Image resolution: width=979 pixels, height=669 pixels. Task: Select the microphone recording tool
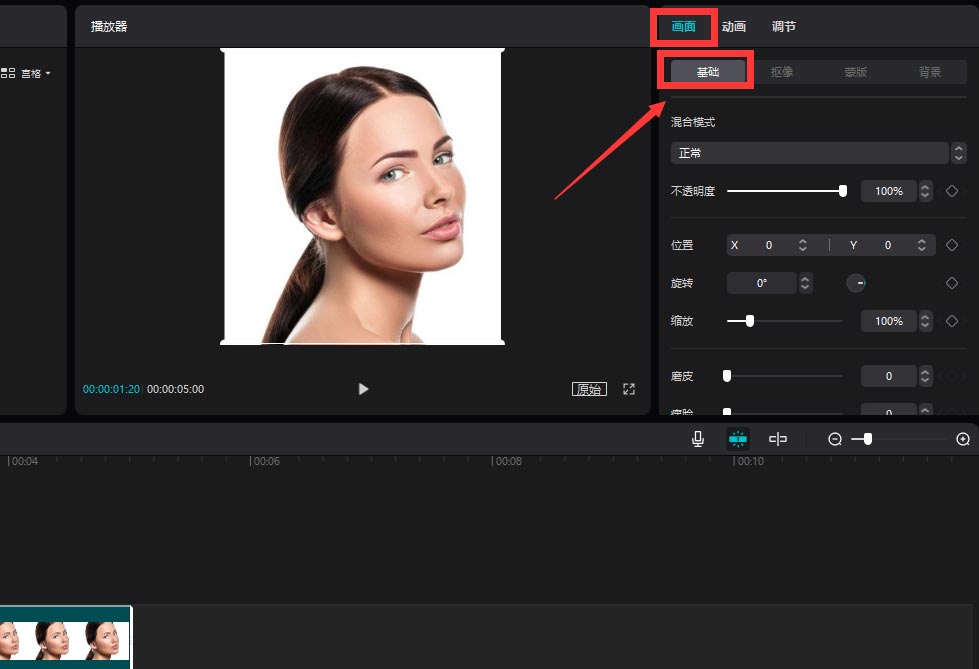(x=698, y=438)
